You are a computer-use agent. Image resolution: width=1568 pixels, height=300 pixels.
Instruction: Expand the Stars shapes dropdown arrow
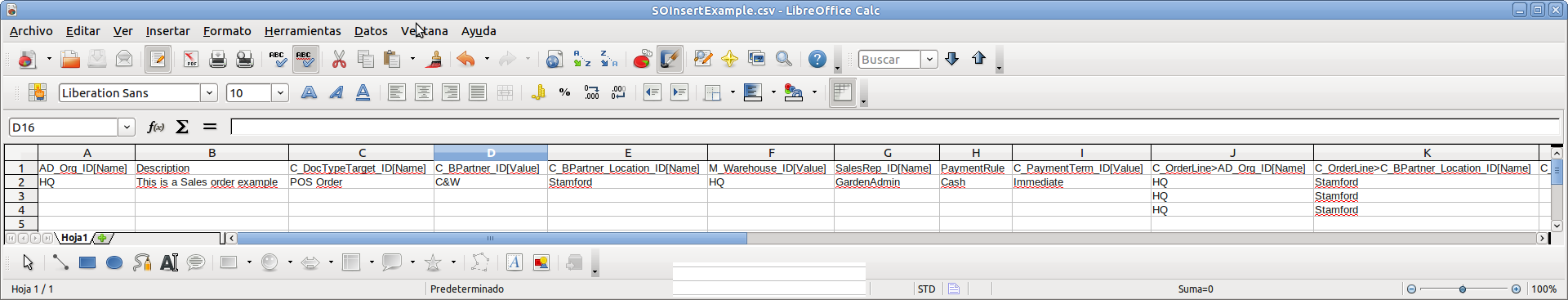click(453, 262)
